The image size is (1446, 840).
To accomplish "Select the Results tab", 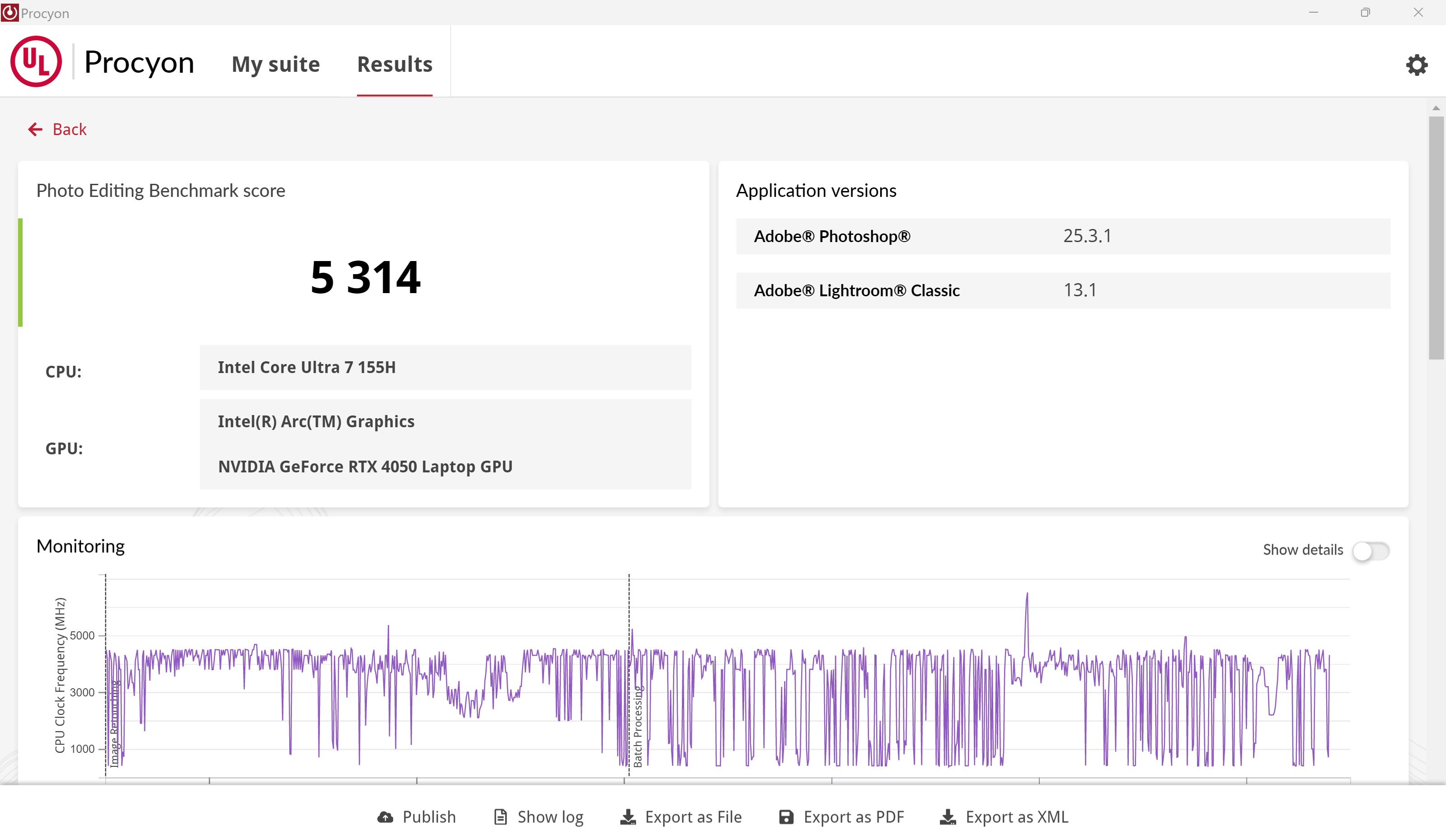I will 394,64.
